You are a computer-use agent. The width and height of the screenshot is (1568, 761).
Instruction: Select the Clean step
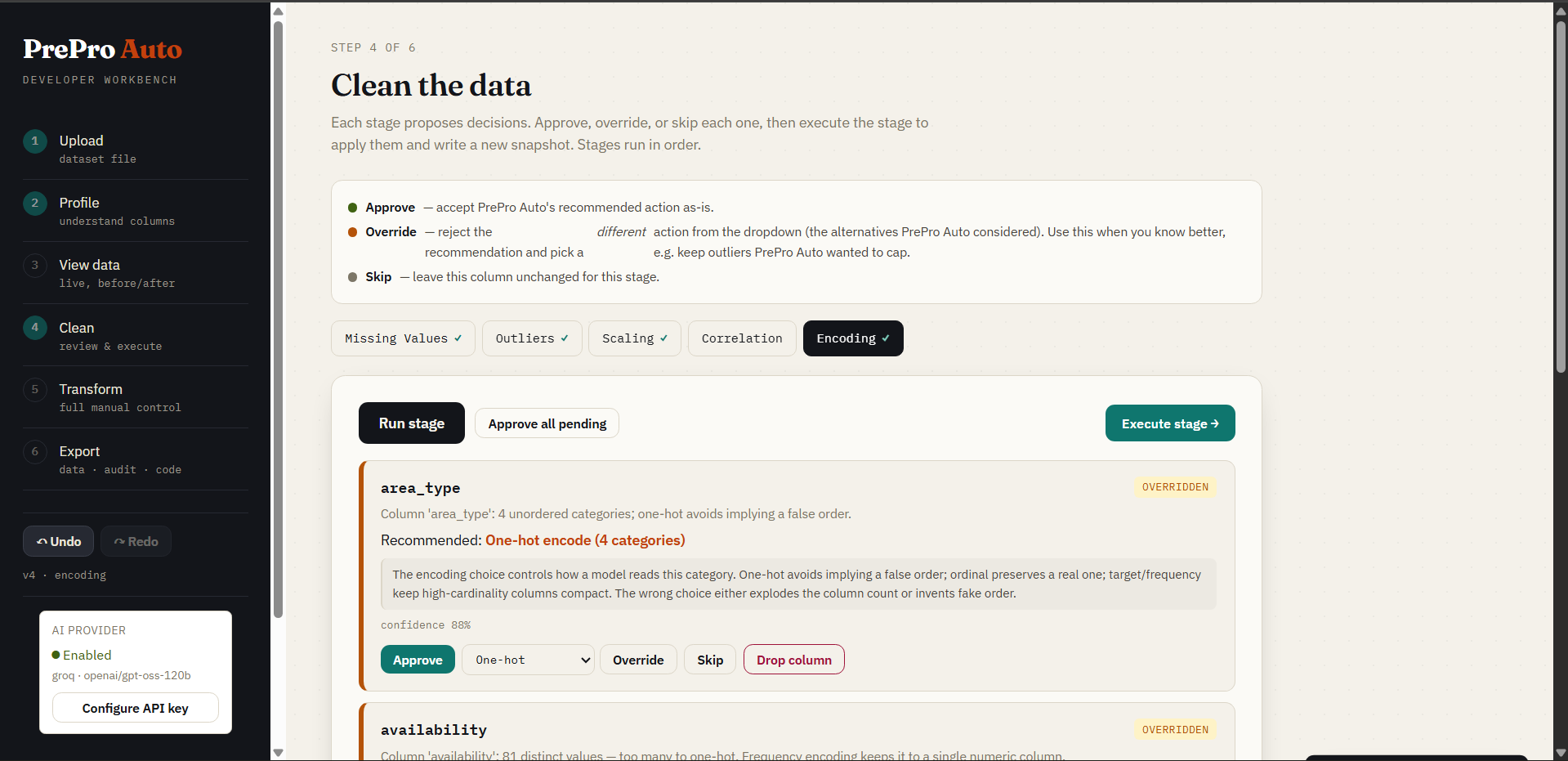(x=136, y=335)
